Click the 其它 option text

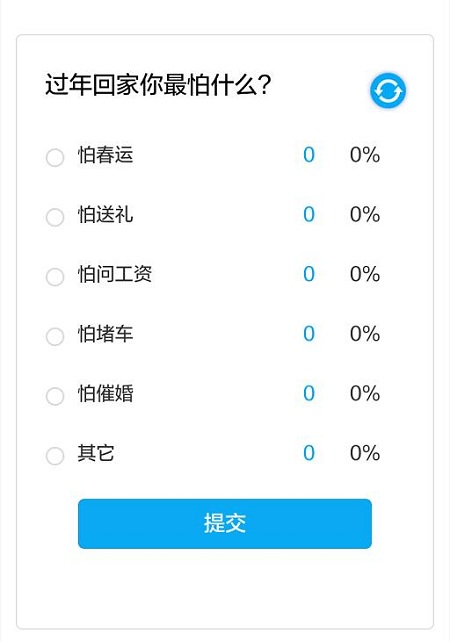click(x=96, y=453)
